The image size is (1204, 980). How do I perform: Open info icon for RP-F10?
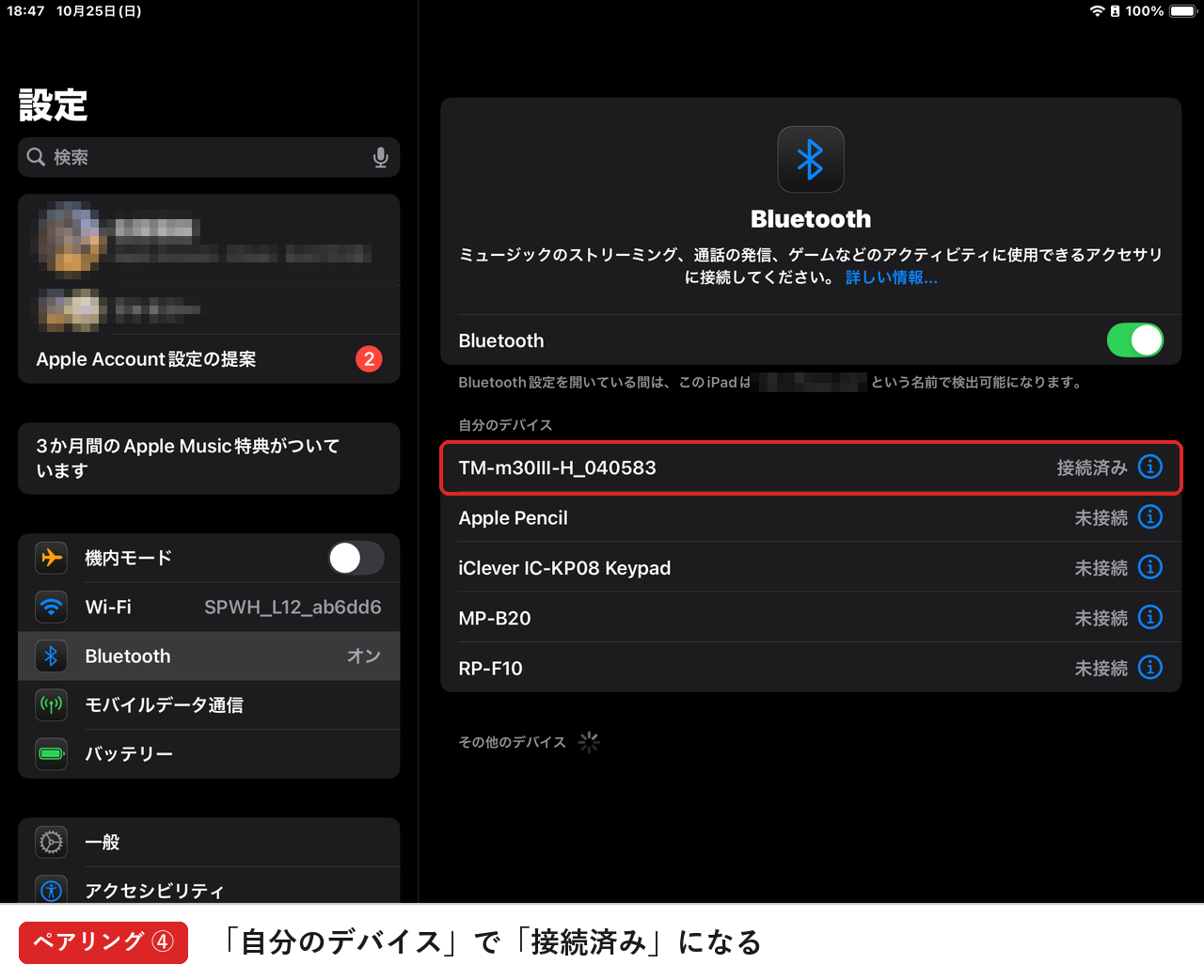(x=1149, y=667)
